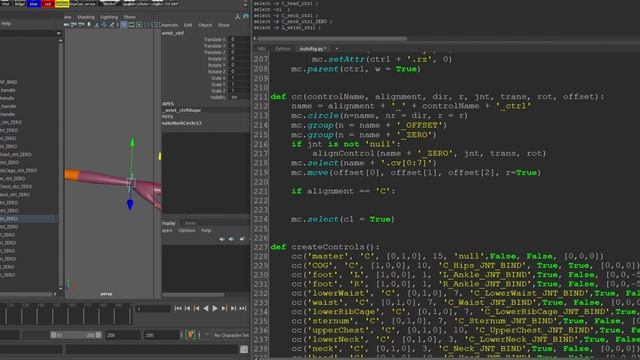Select the wrist_ctrlShape node in SHAPES

point(182,110)
